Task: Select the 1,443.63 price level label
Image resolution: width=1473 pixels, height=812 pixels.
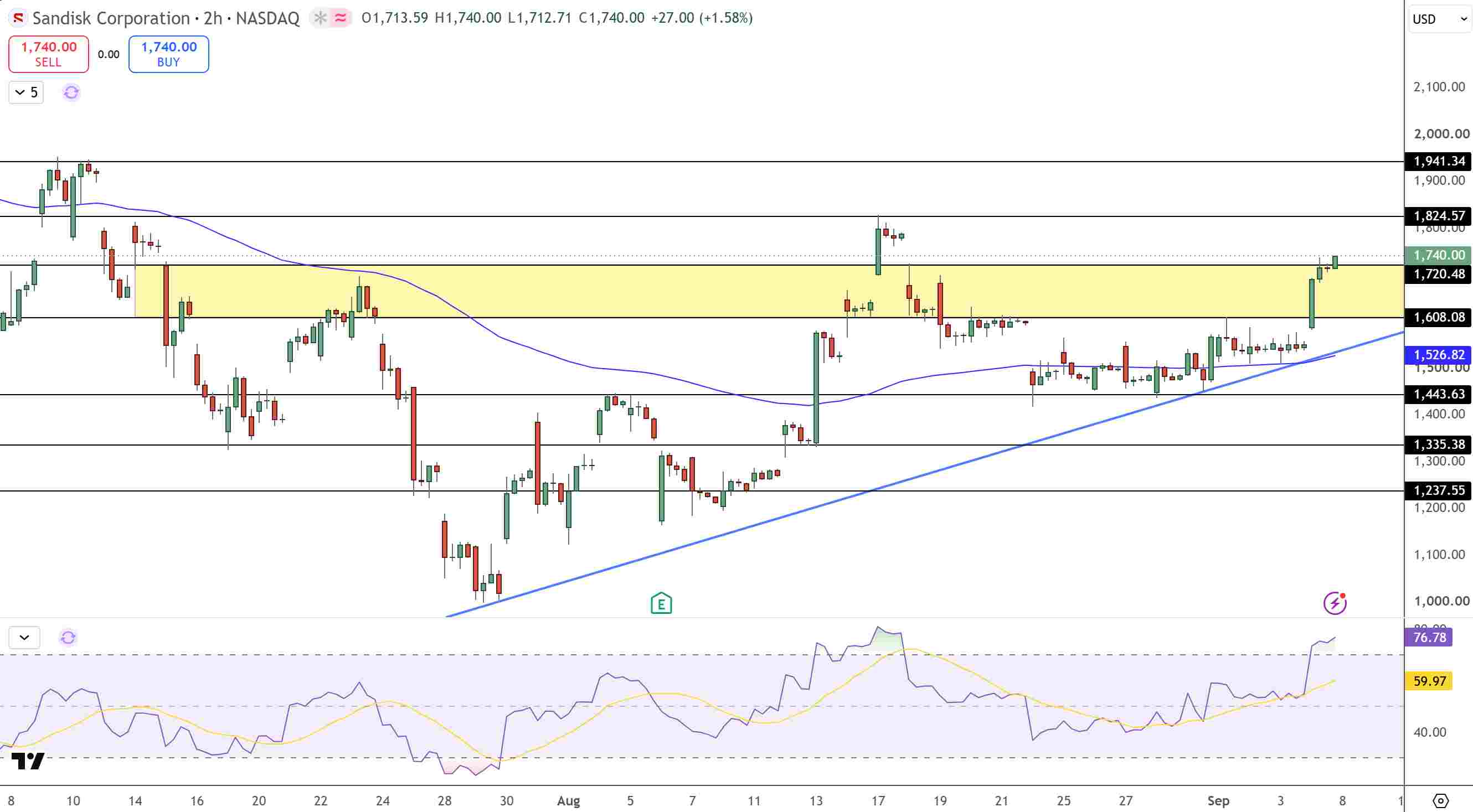Action: [x=1438, y=394]
